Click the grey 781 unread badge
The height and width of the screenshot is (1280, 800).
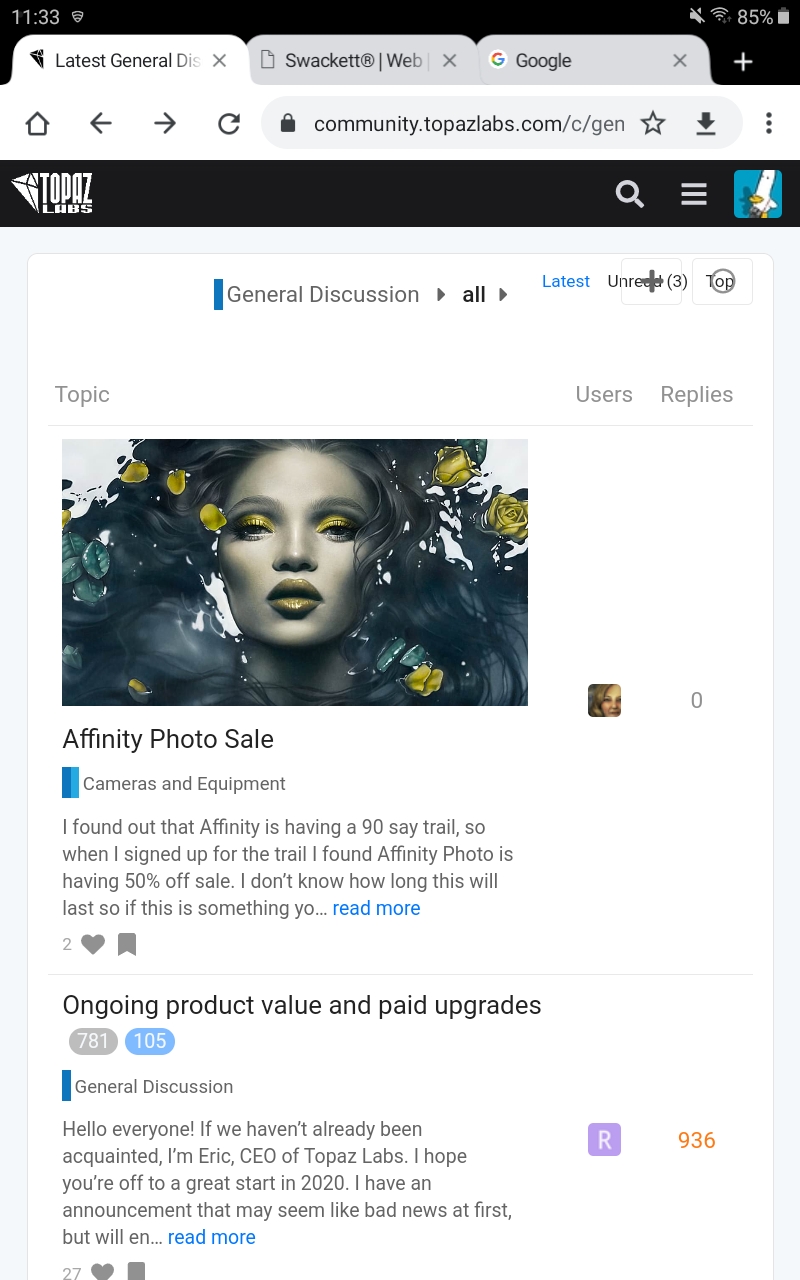pyautogui.click(x=93, y=1041)
